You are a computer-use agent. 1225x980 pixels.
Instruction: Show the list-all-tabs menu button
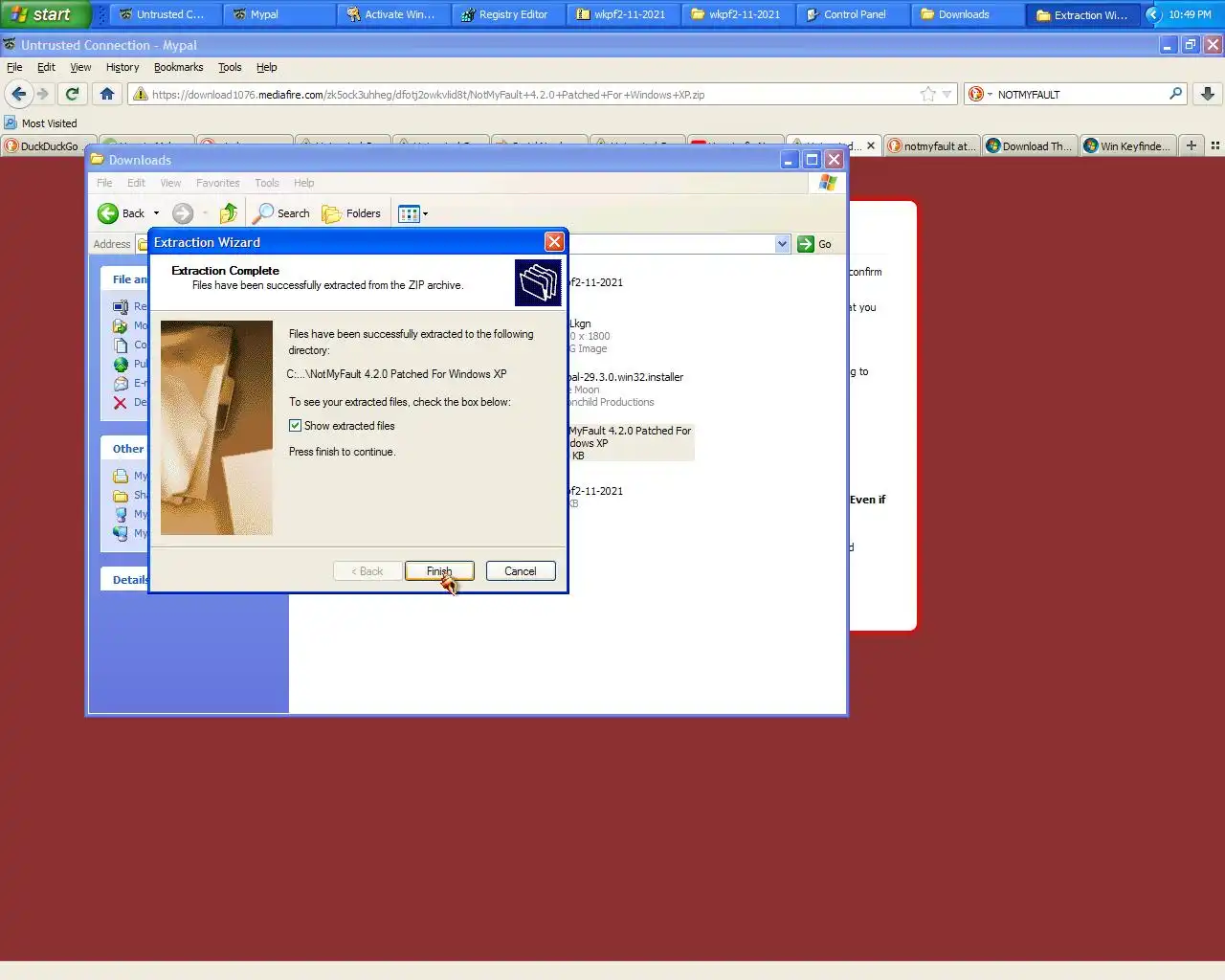click(1215, 145)
